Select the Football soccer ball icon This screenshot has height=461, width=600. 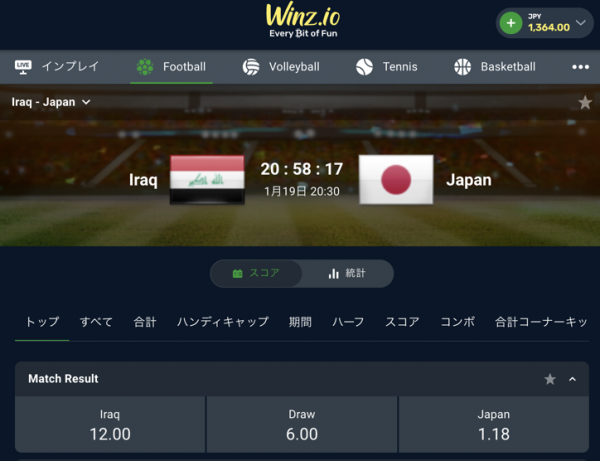tap(145, 67)
